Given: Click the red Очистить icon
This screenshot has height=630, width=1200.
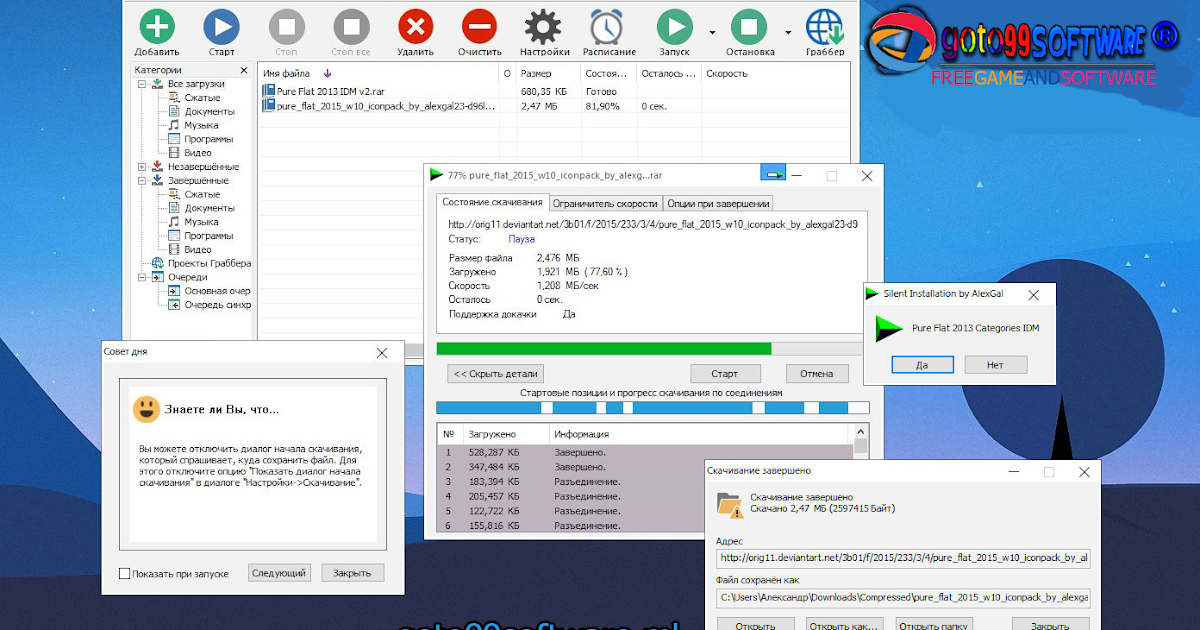Looking at the screenshot, I should 480,26.
